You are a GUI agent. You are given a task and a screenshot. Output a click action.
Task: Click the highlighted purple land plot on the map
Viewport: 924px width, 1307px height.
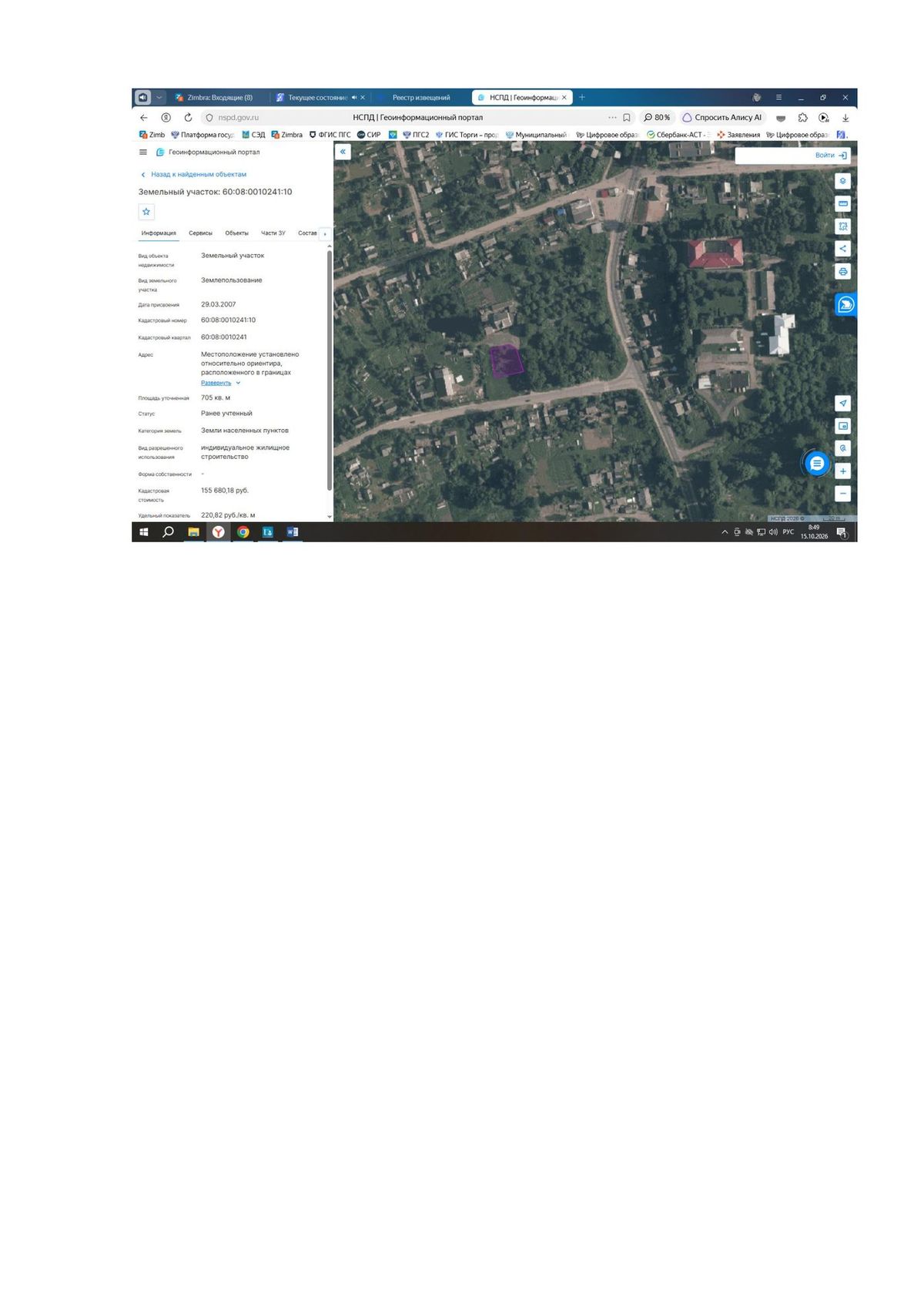(507, 360)
